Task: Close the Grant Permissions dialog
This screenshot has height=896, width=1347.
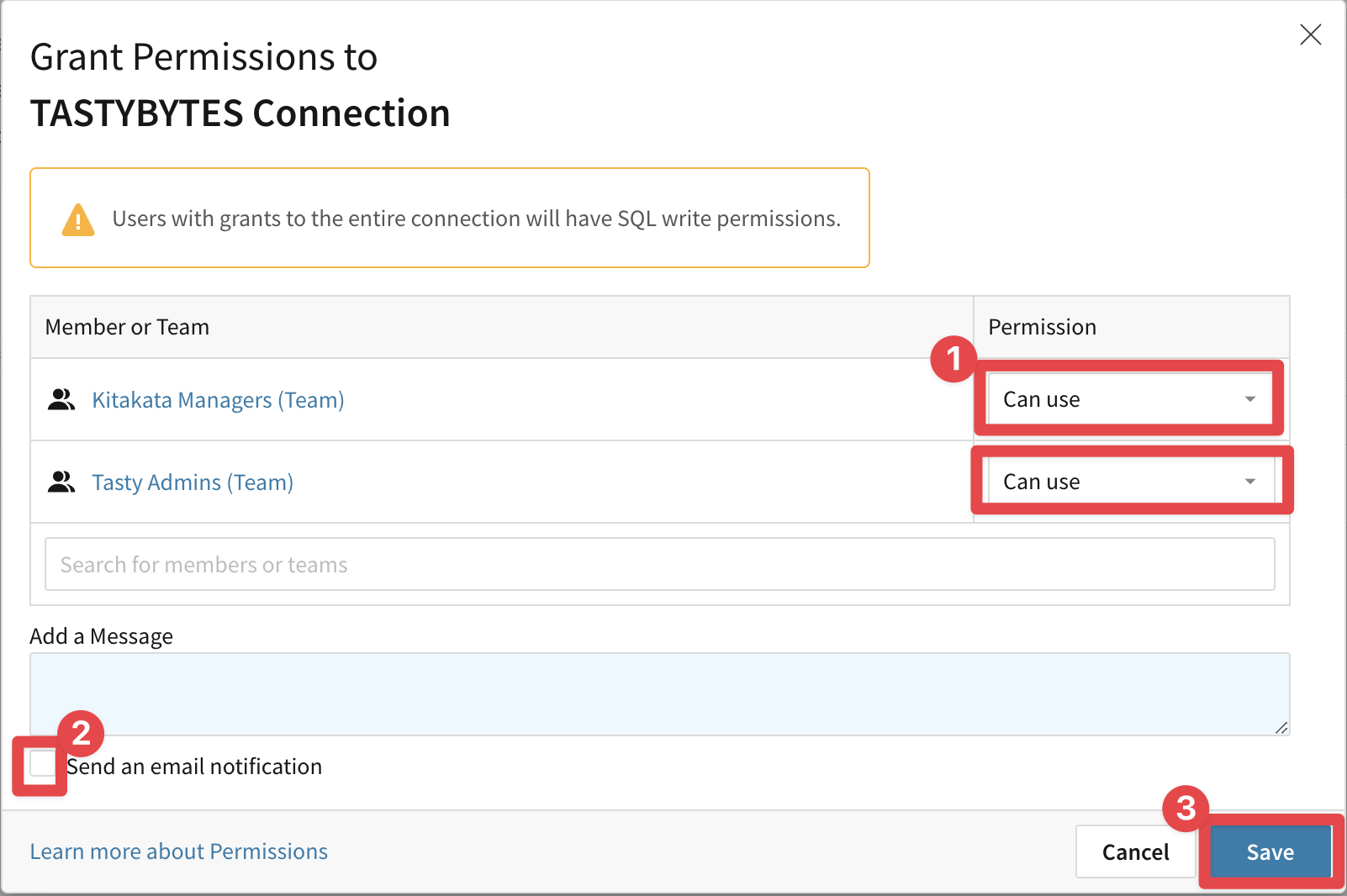Action: pyautogui.click(x=1310, y=34)
